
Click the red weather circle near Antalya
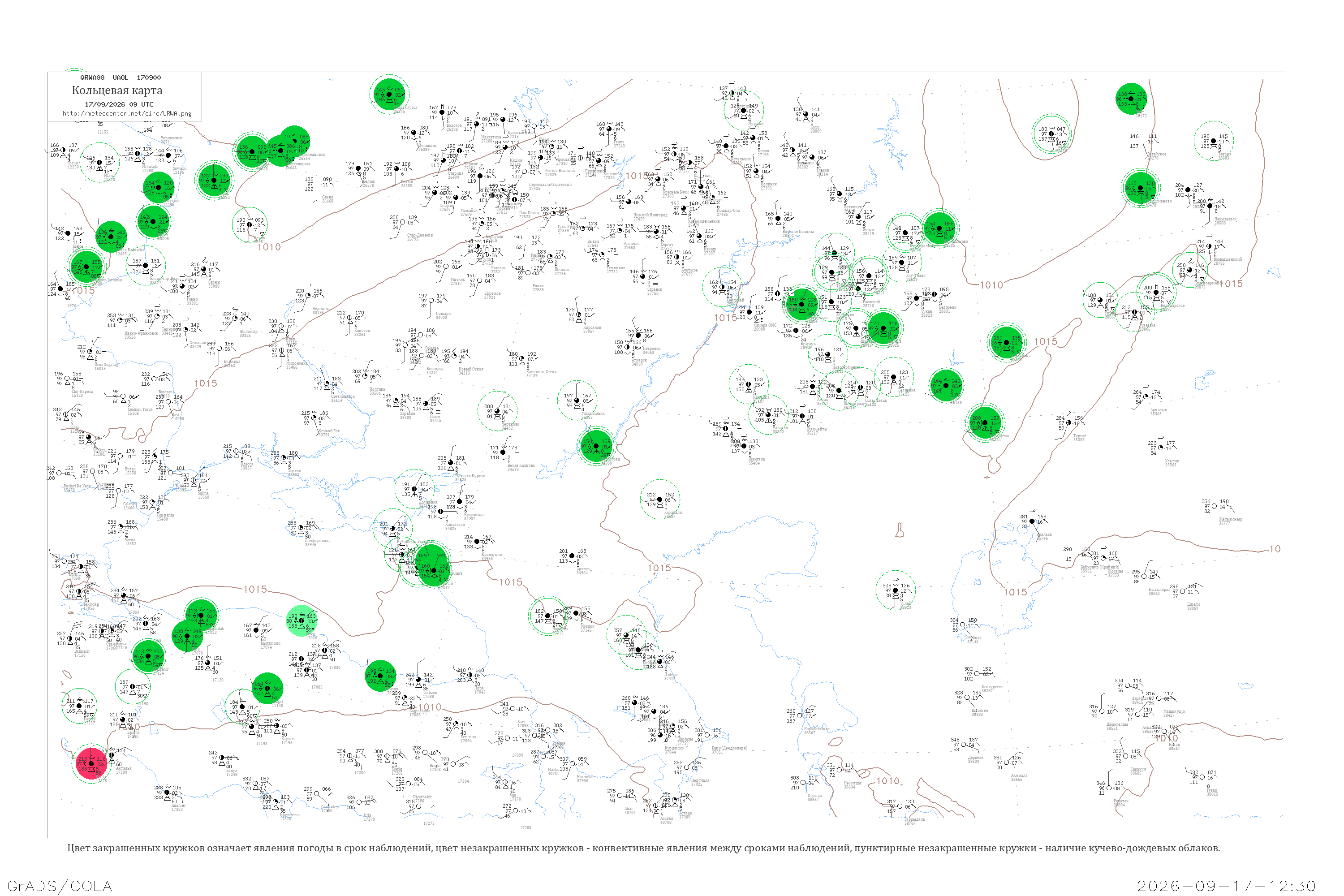tap(91, 763)
